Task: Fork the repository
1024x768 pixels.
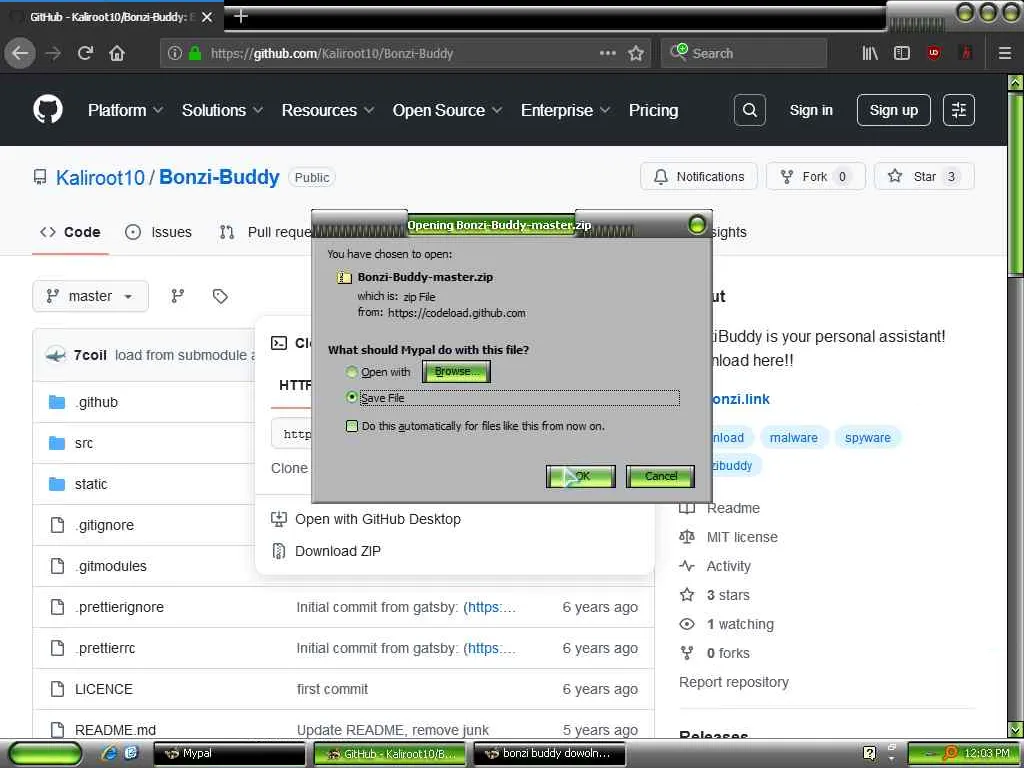Action: (x=816, y=176)
